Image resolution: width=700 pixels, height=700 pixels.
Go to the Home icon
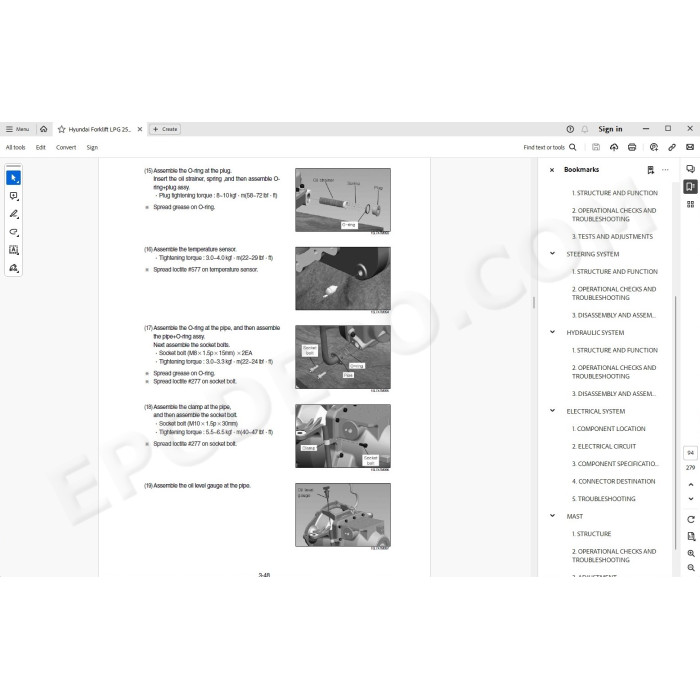click(x=44, y=129)
